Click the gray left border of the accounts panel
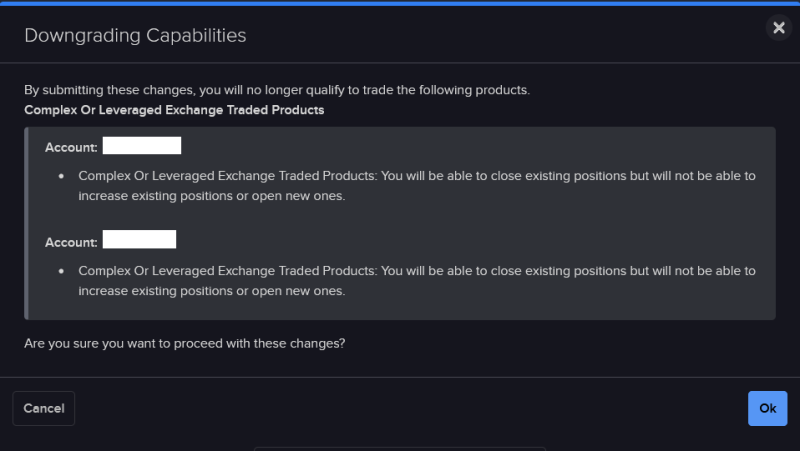800x451 pixels. click(x=26, y=223)
